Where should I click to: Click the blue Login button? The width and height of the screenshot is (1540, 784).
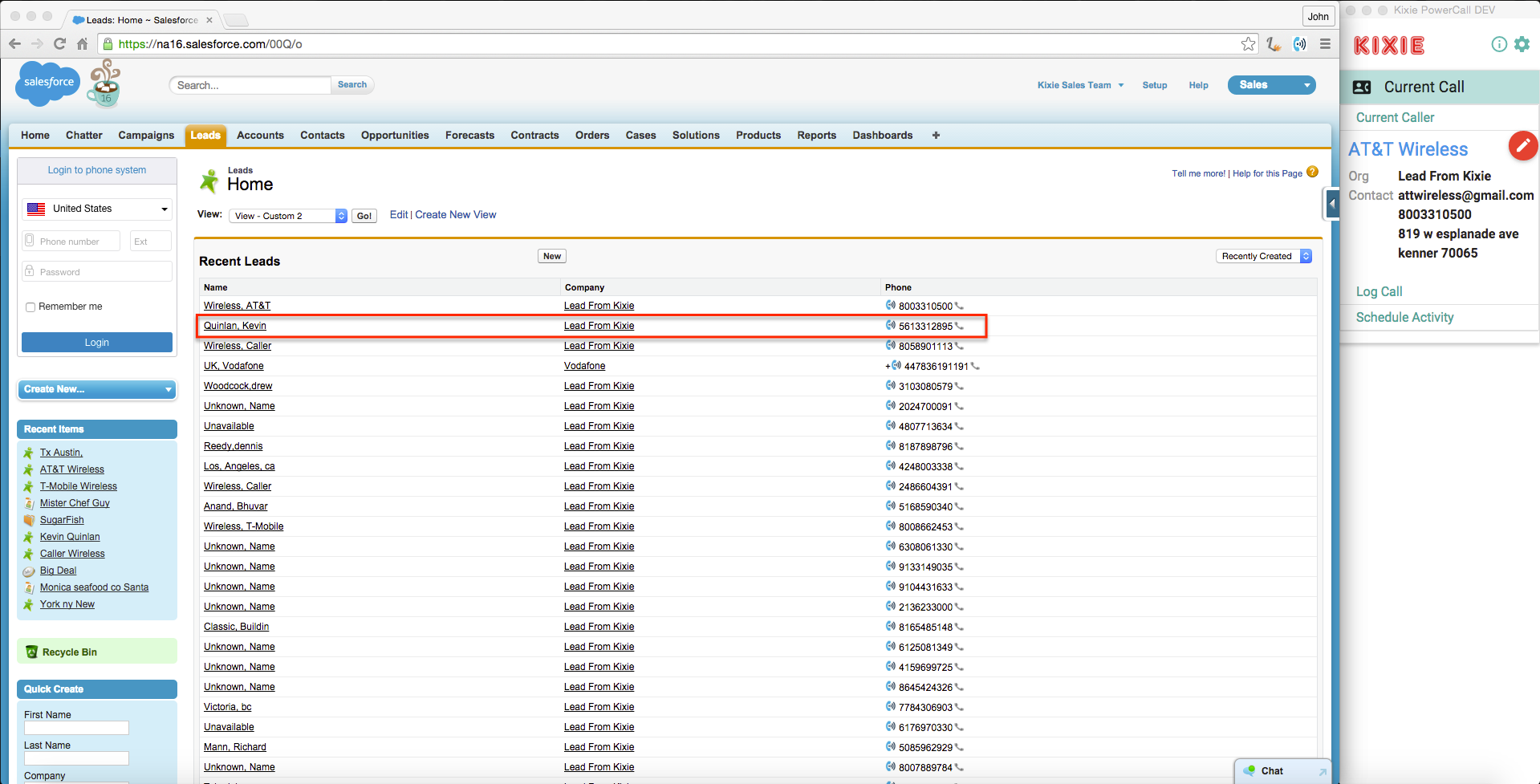pyautogui.click(x=97, y=343)
